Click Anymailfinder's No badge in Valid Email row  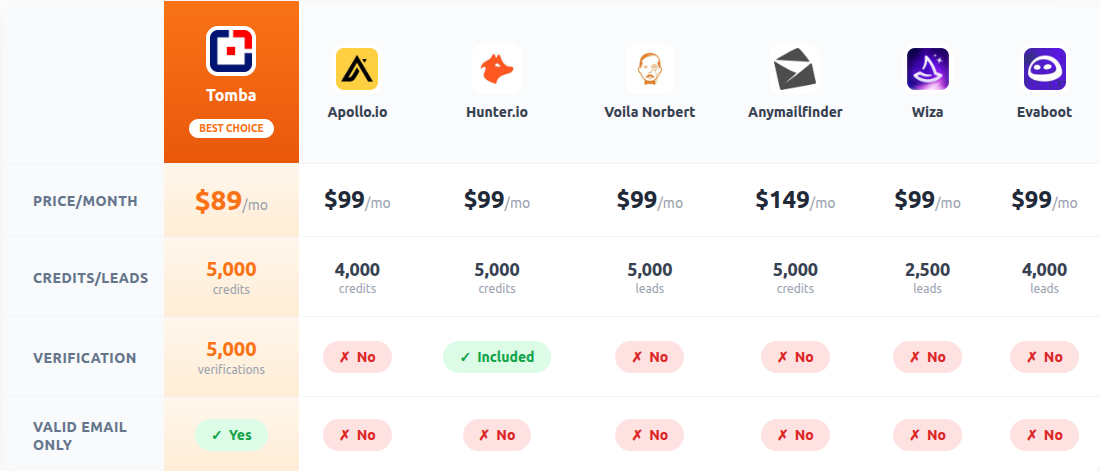coord(795,435)
